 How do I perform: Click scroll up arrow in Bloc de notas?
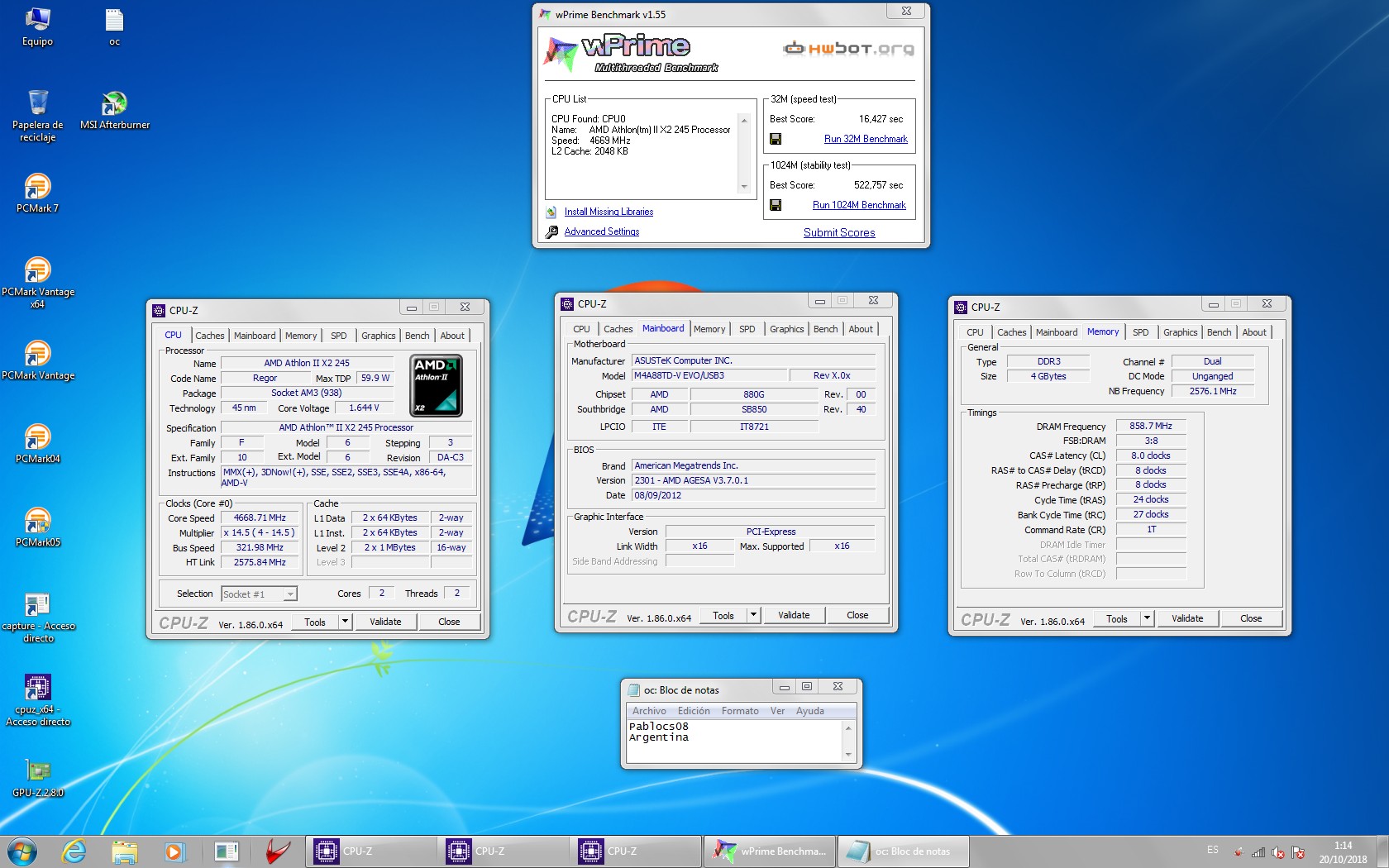[848, 727]
